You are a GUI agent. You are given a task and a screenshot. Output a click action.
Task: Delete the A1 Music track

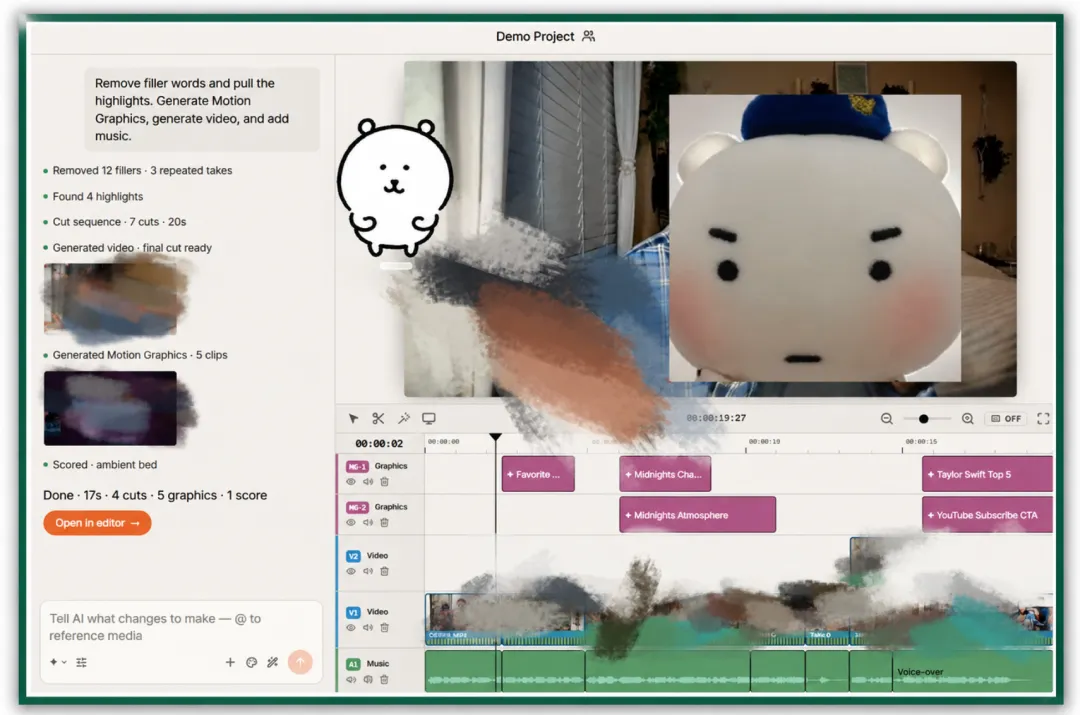384,679
